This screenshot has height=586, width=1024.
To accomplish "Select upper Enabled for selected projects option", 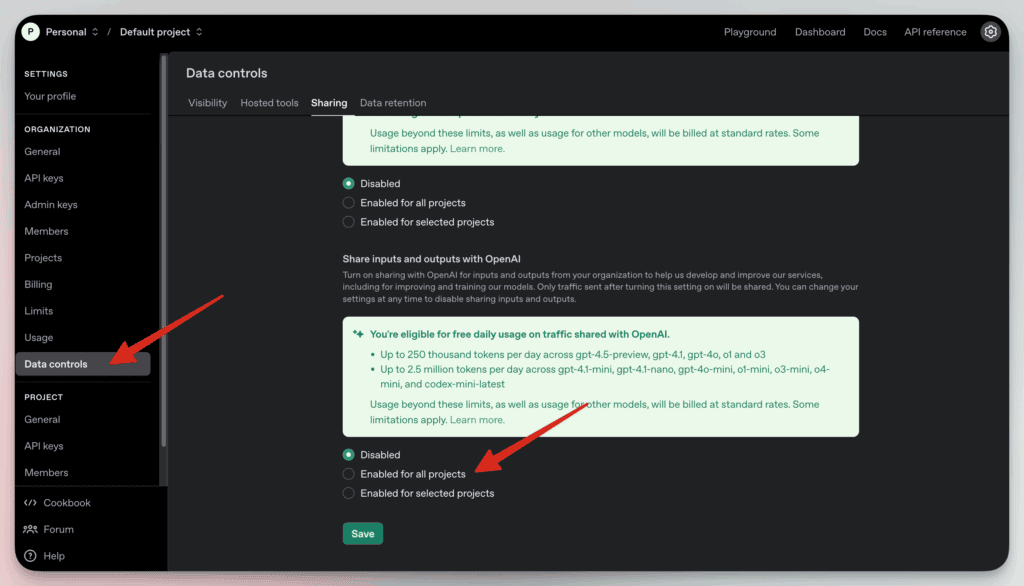I will tap(349, 222).
